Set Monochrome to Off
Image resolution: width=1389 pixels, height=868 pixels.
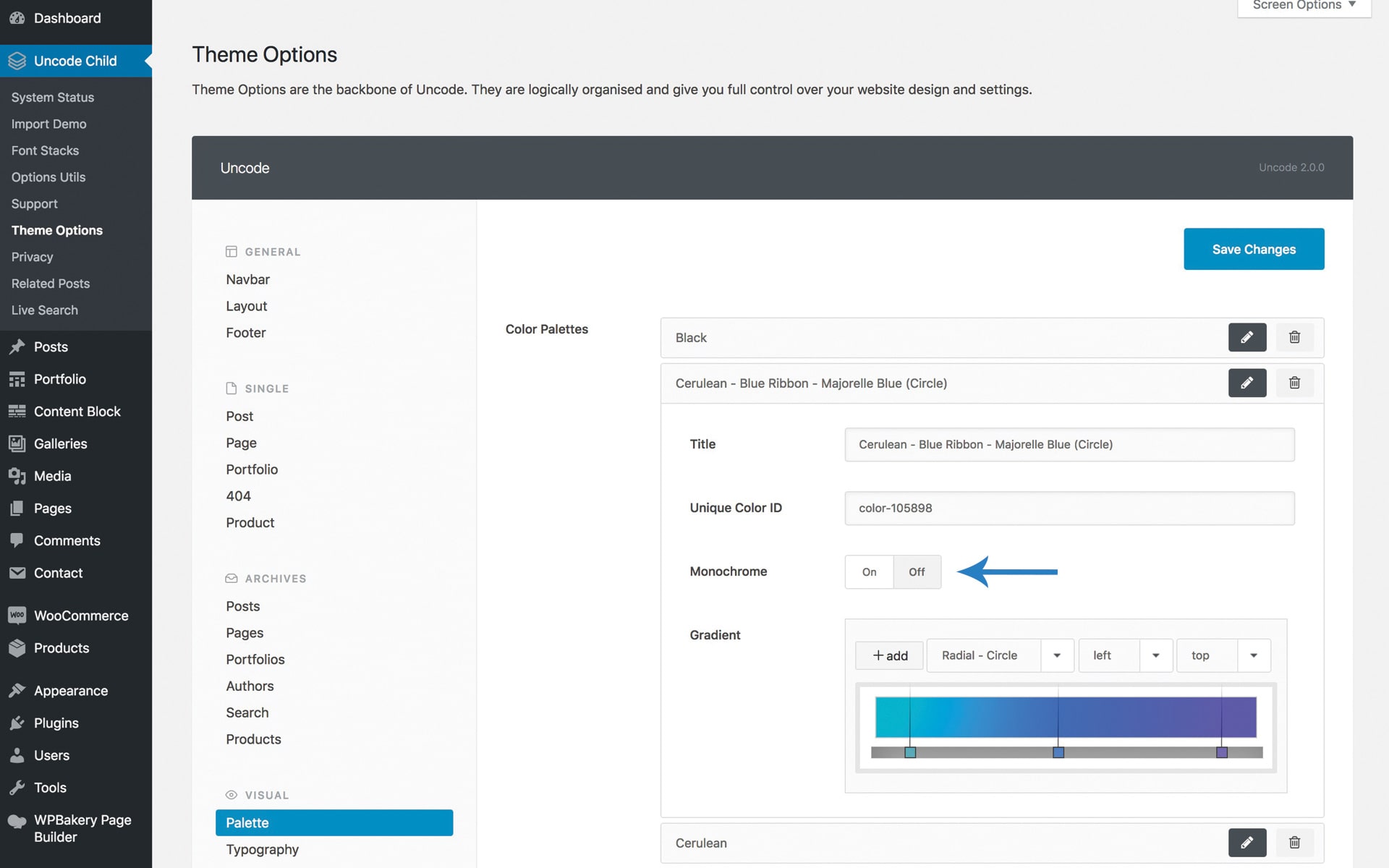pyautogui.click(x=917, y=572)
